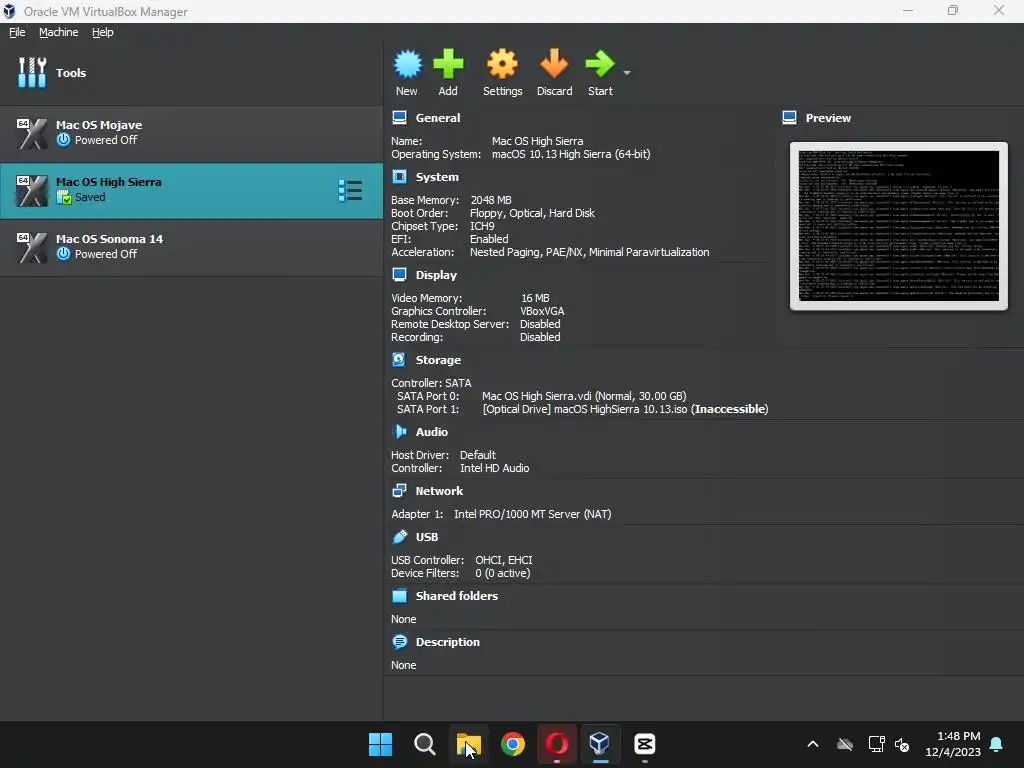This screenshot has height=768, width=1024.
Task: Open File Explorer from taskbar
Action: tap(468, 744)
